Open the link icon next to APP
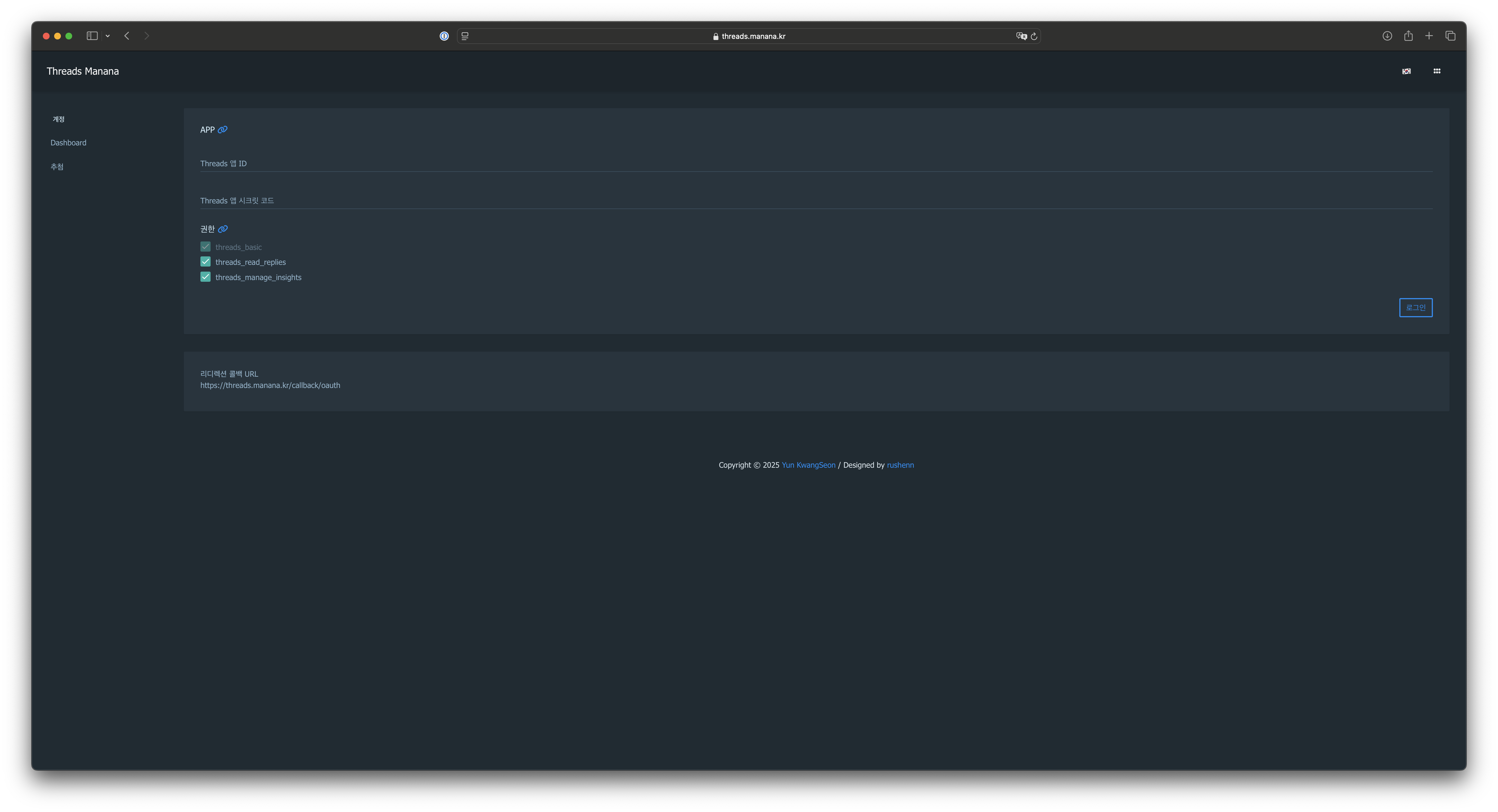 [222, 130]
